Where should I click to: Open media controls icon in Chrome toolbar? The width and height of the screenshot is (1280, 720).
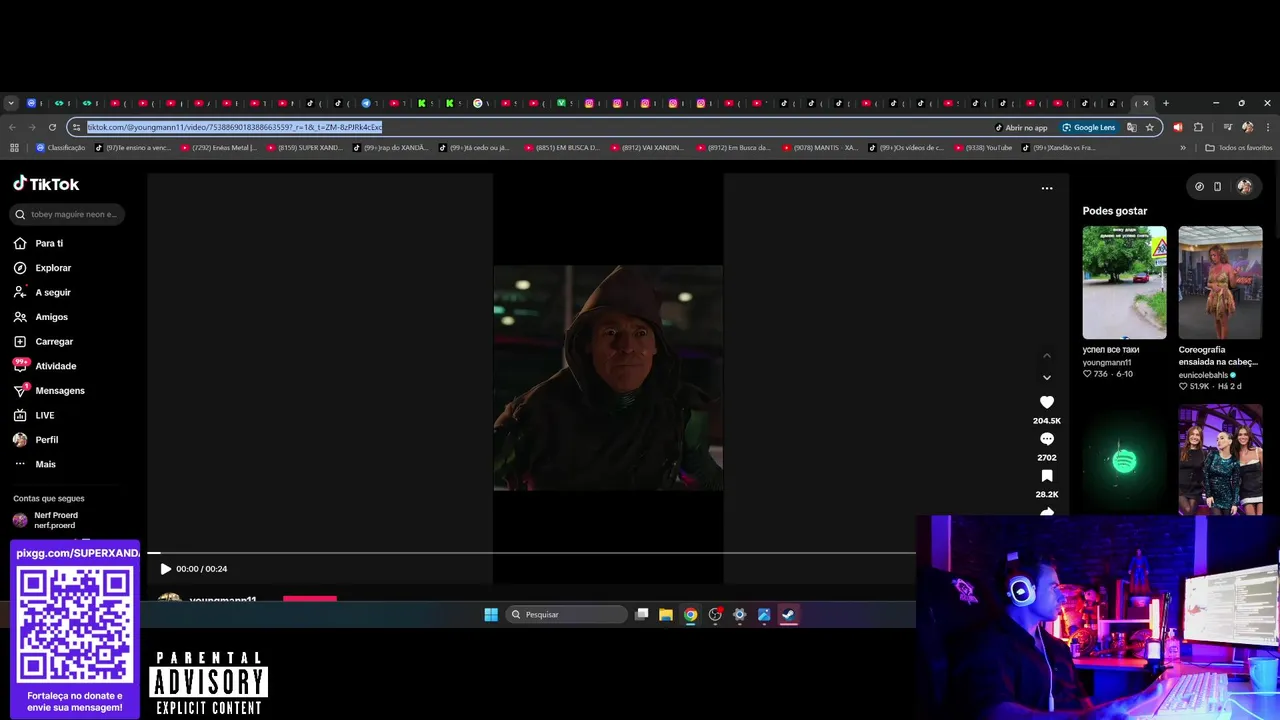pyautogui.click(x=1227, y=127)
